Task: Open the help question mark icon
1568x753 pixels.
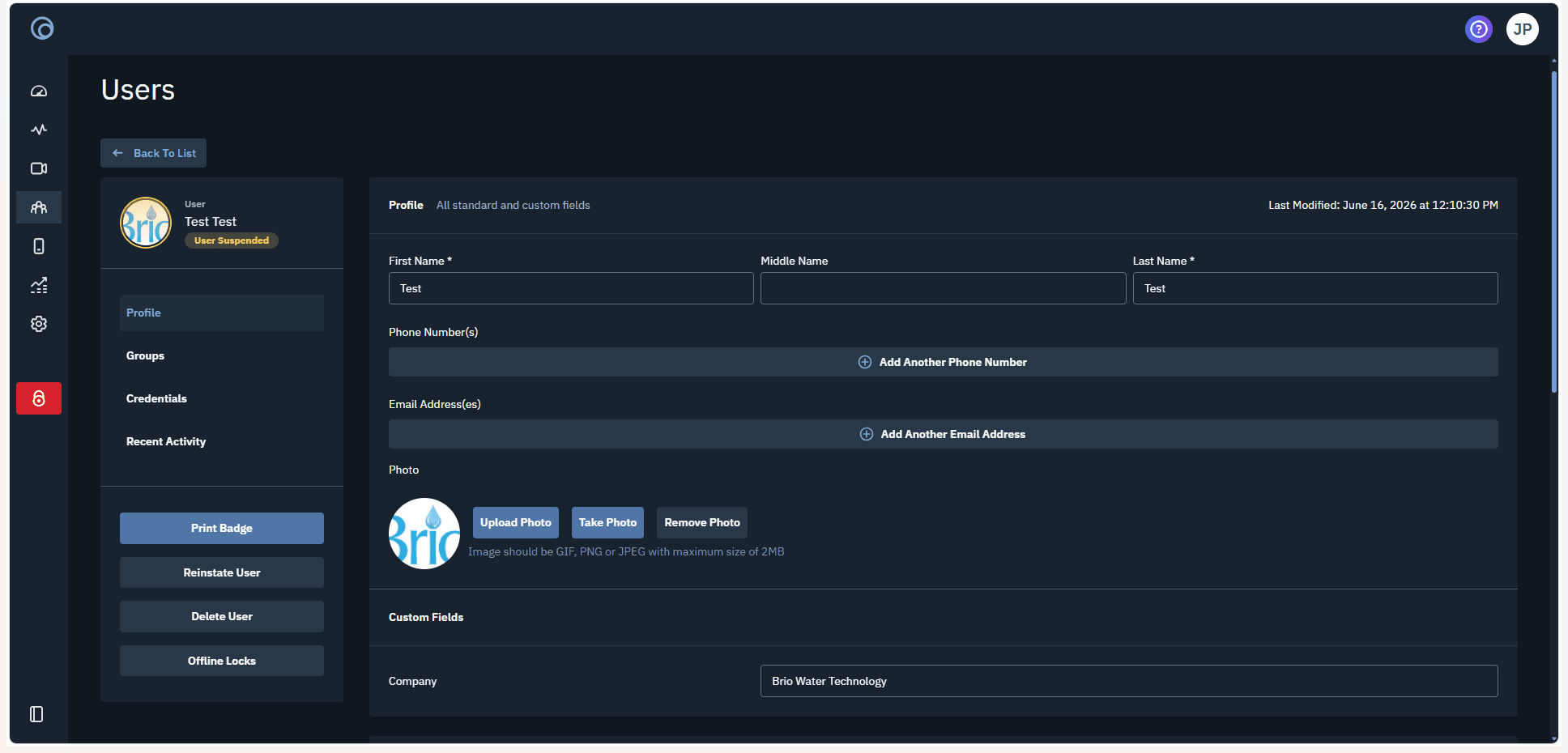Action: [1479, 29]
